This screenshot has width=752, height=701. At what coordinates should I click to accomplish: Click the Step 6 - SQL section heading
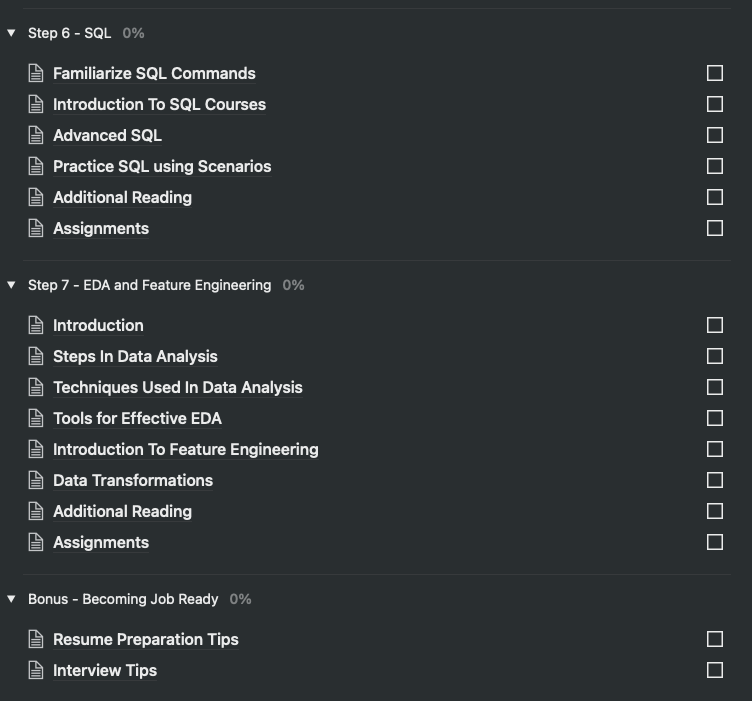(x=69, y=33)
